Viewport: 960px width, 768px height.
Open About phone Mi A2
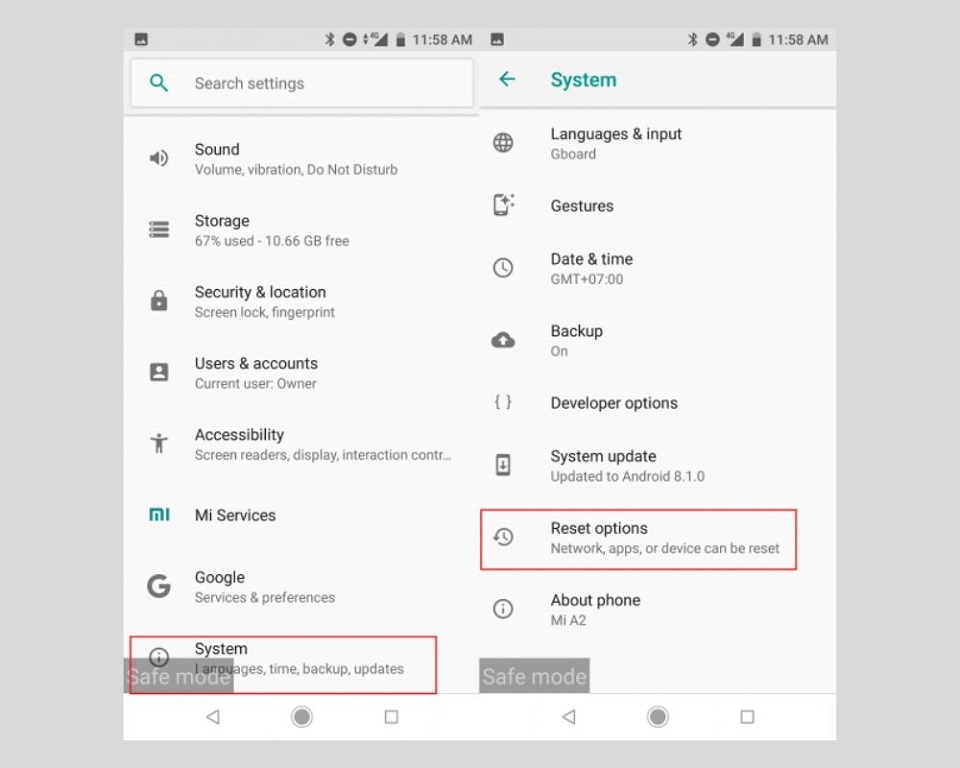pyautogui.click(x=658, y=609)
